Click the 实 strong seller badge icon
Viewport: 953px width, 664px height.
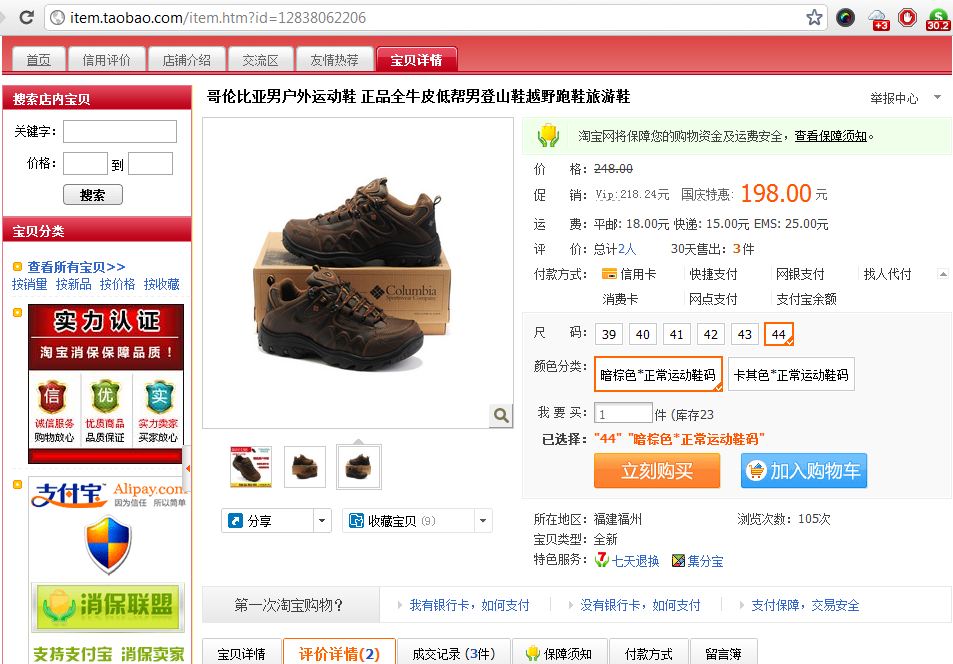tap(158, 396)
